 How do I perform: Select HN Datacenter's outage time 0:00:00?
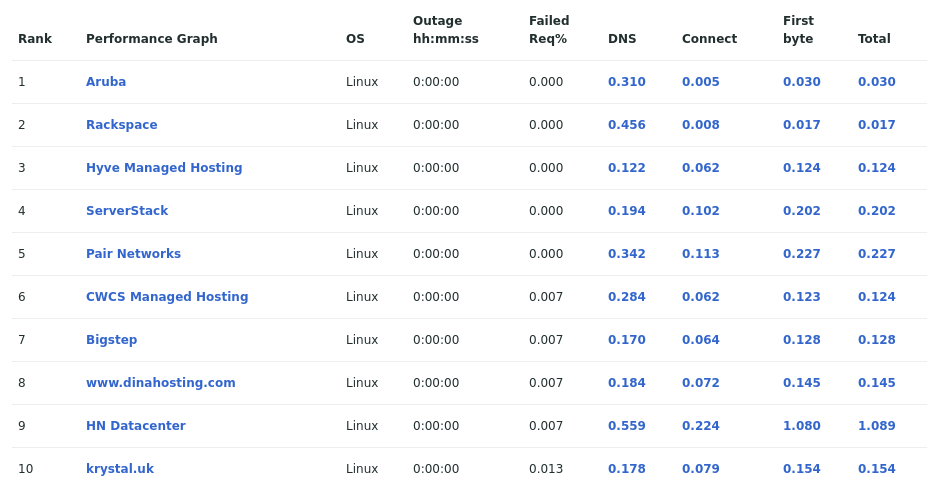436,426
